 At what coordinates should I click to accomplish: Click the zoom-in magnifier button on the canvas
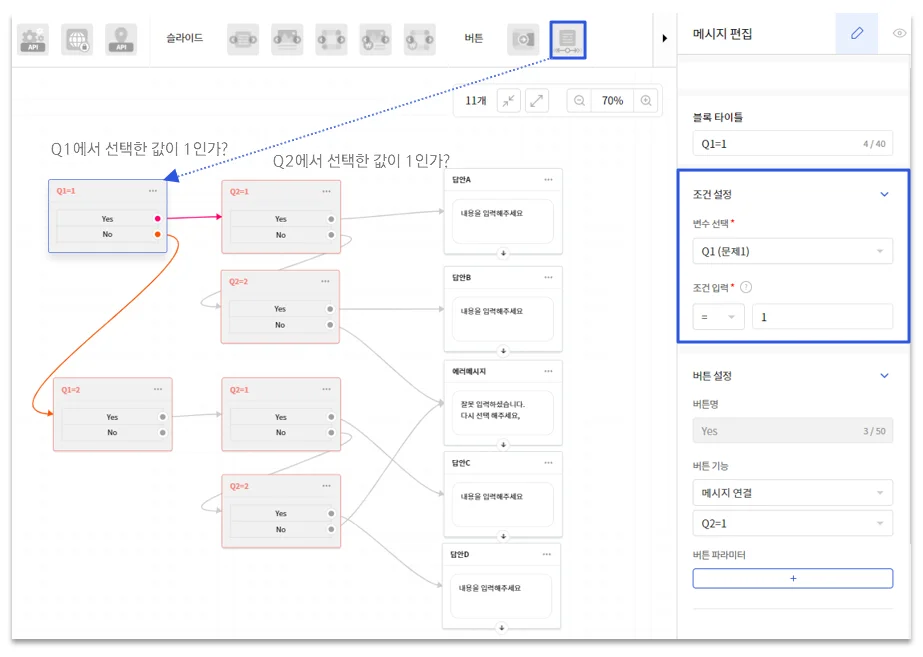(645, 101)
